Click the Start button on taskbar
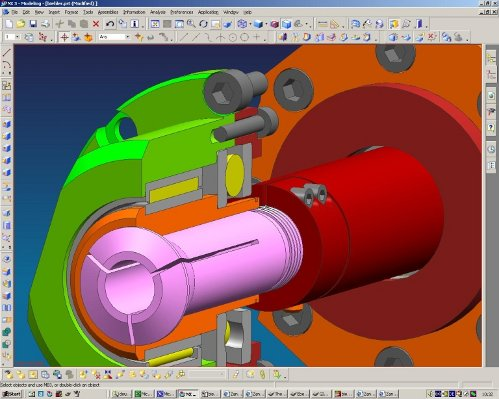The height and width of the screenshot is (399, 499). tap(12, 394)
